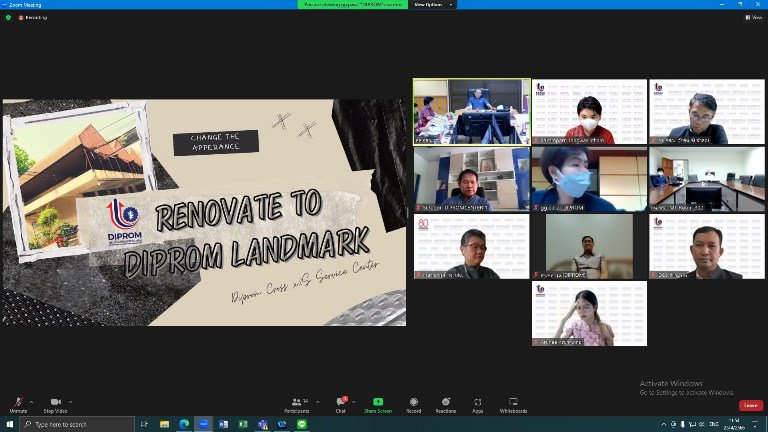Open Microsoft Edge from taskbar

(x=184, y=424)
